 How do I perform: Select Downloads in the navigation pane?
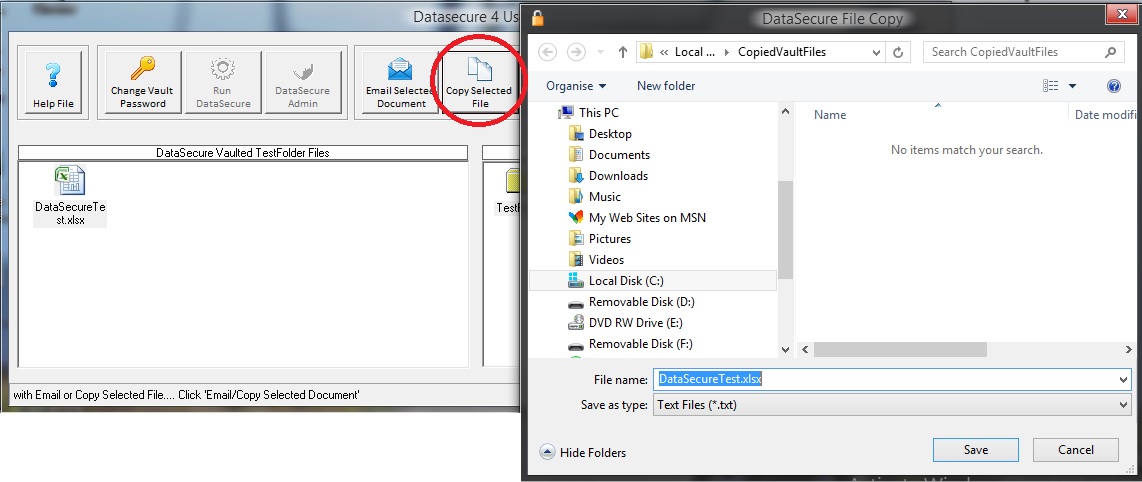[x=618, y=176]
